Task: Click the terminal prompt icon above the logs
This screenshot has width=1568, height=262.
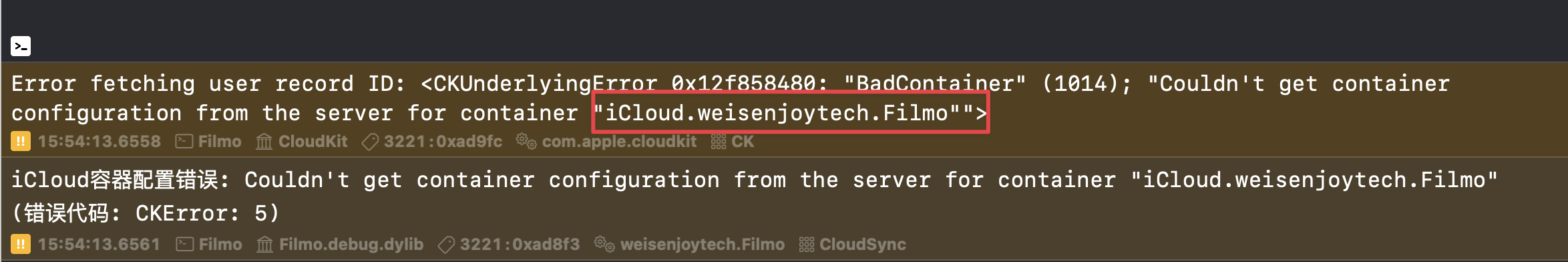Action: (21, 46)
